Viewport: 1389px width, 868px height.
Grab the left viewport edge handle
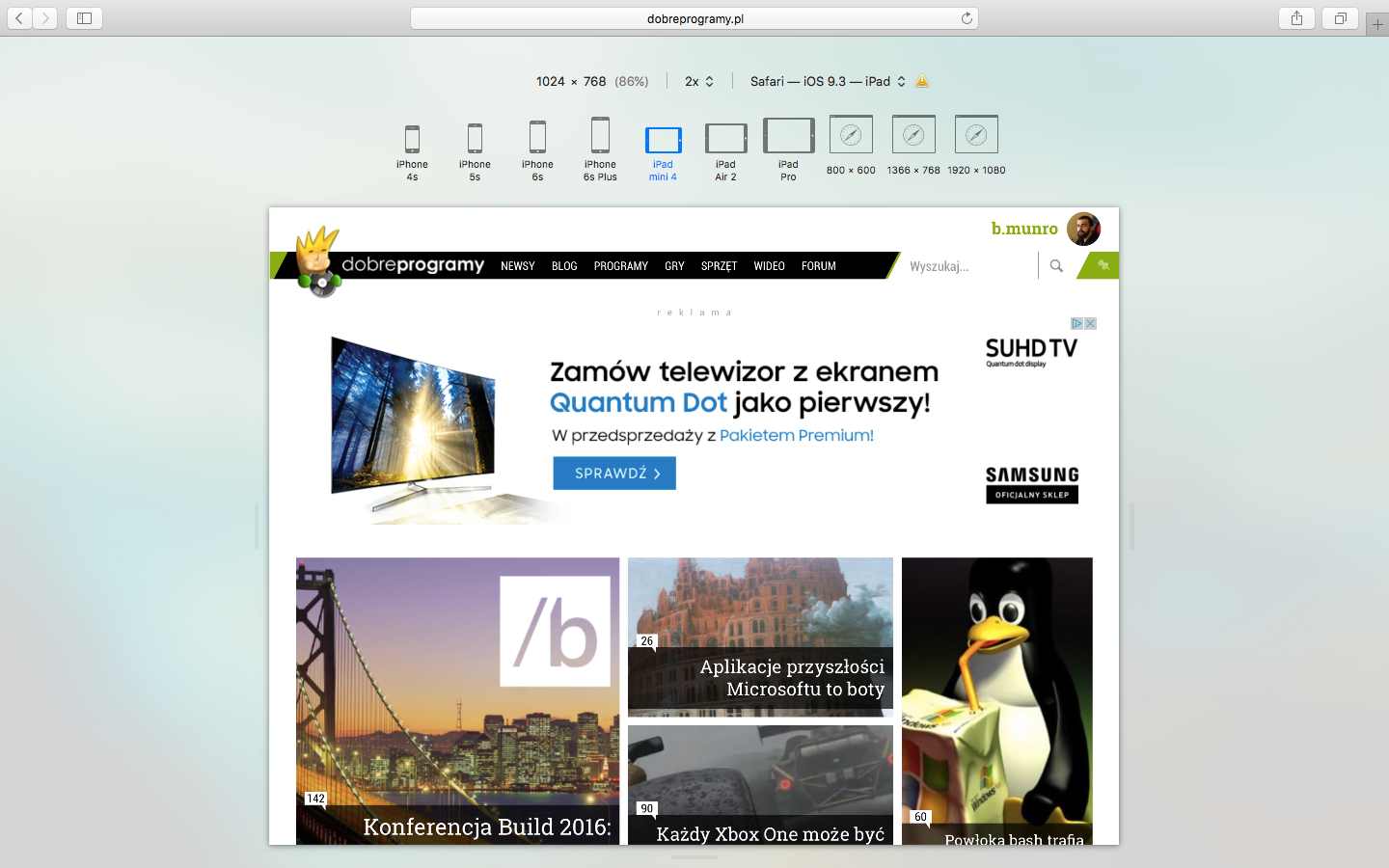coord(257,526)
